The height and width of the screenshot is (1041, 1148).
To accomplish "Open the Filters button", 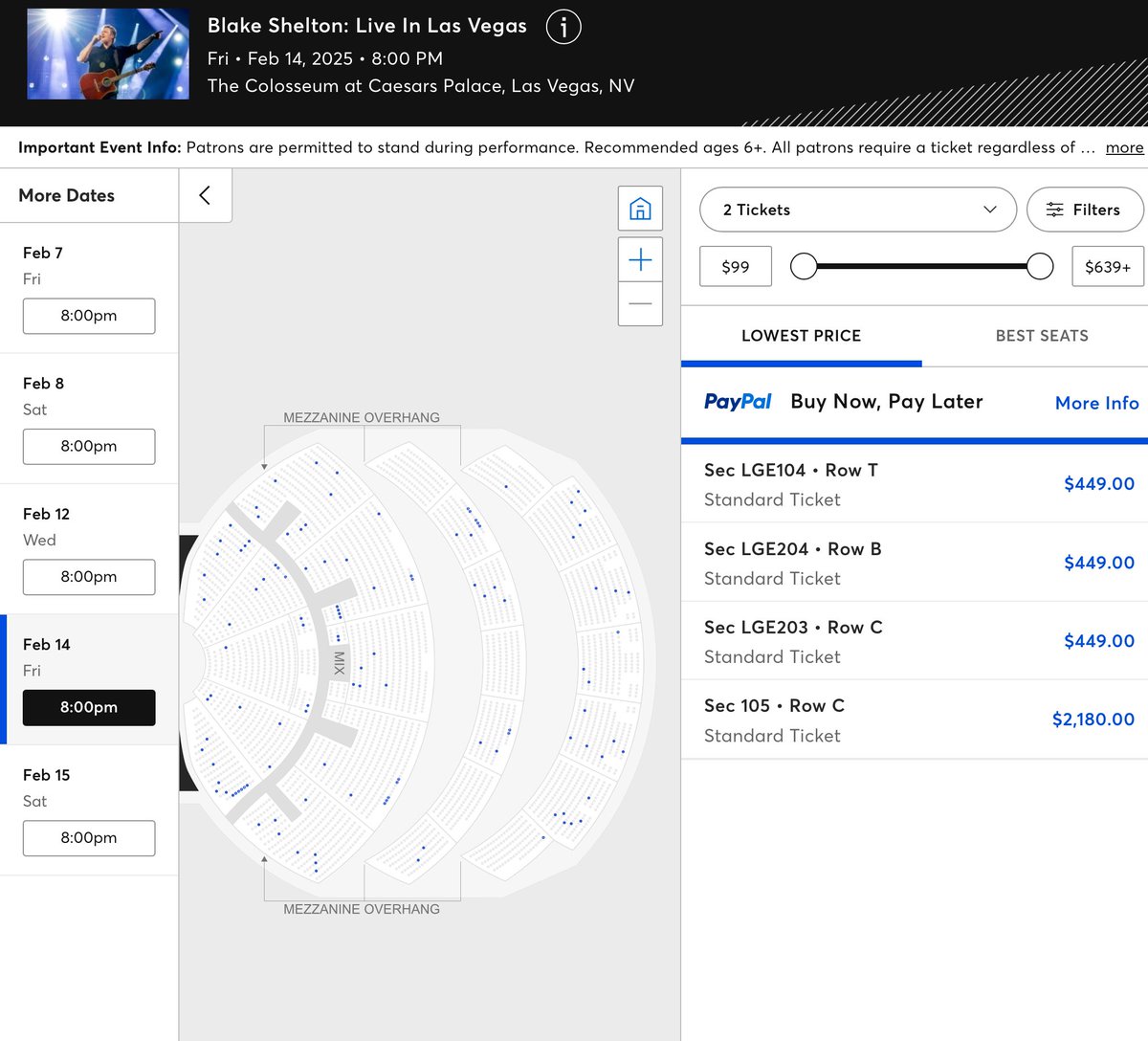I will 1085,210.
